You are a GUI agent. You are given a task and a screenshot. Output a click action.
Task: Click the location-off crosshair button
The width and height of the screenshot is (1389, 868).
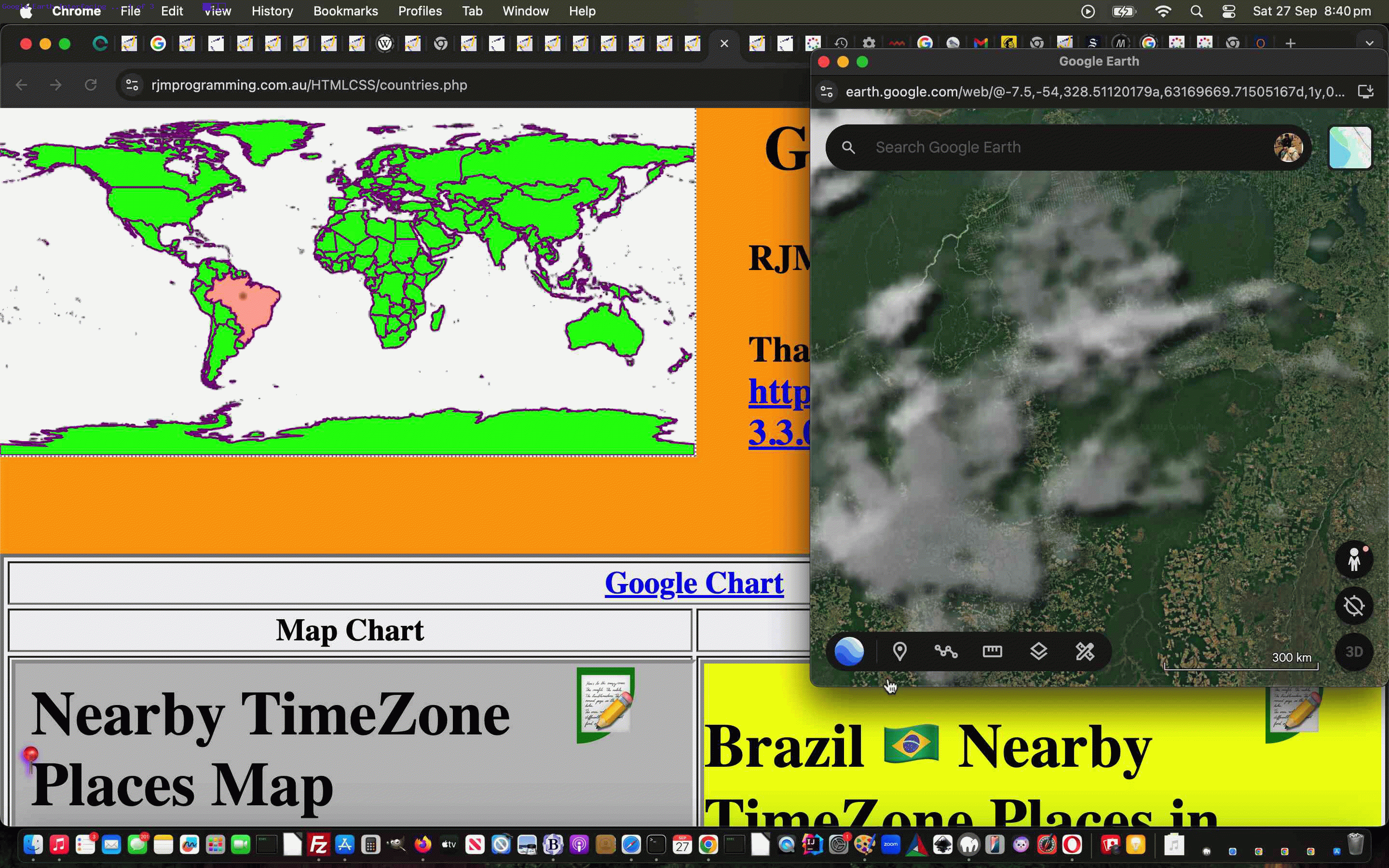pyautogui.click(x=1353, y=606)
